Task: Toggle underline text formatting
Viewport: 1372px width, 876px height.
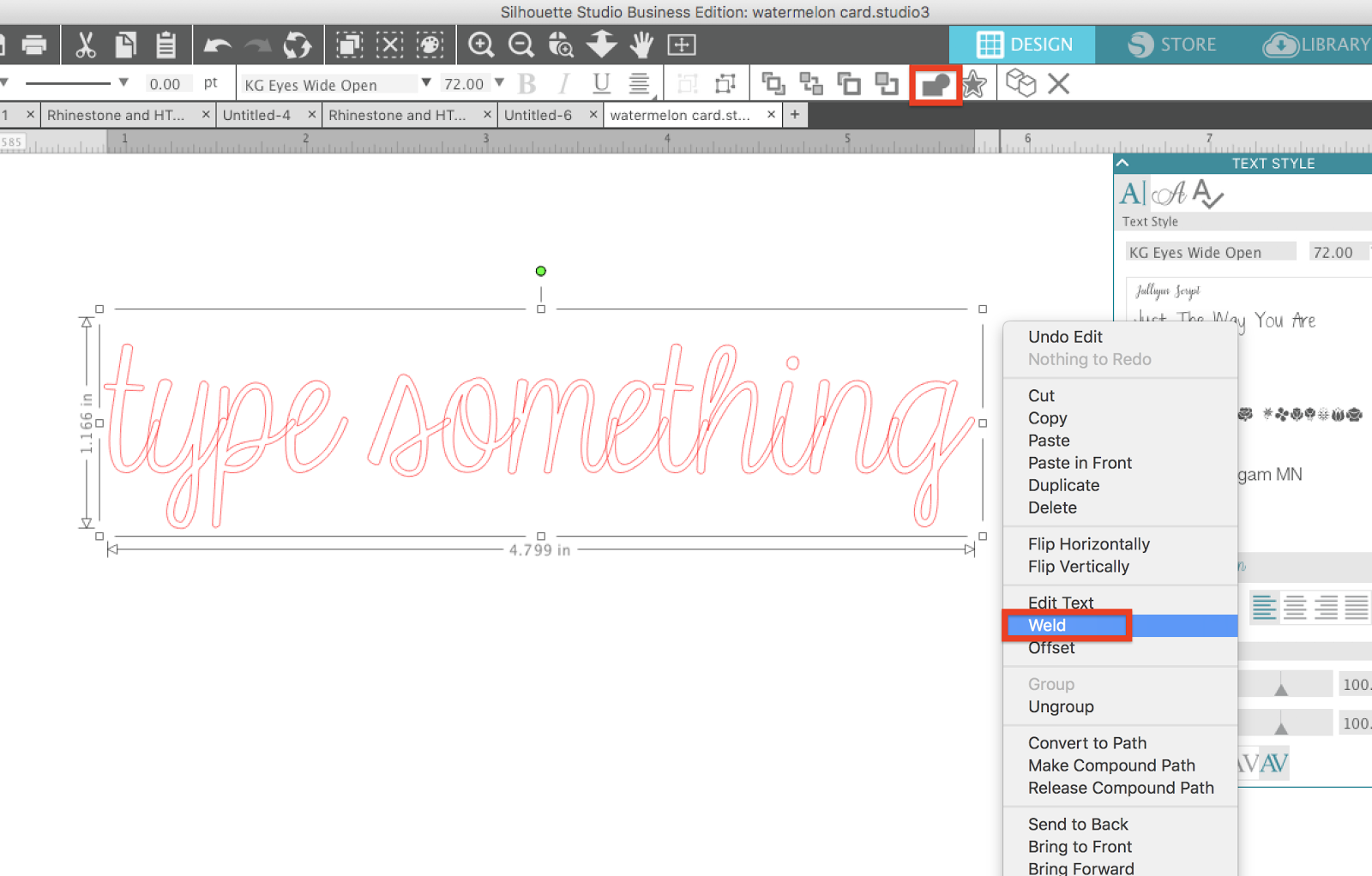Action: point(601,83)
